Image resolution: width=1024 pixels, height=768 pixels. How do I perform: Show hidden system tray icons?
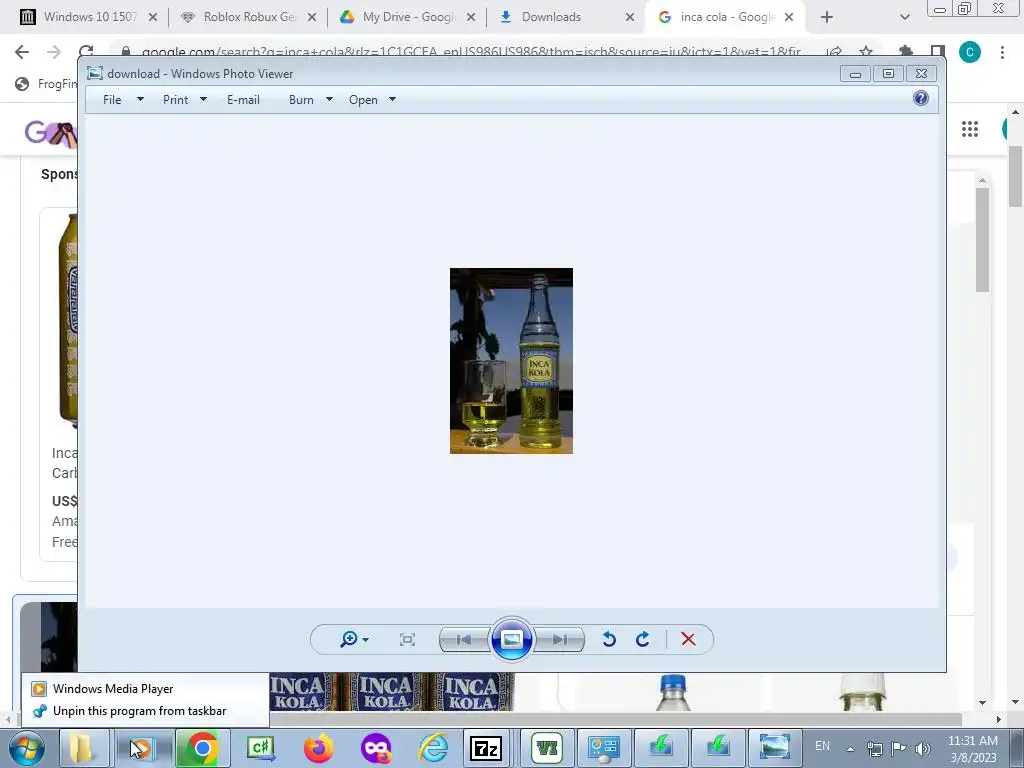point(850,749)
